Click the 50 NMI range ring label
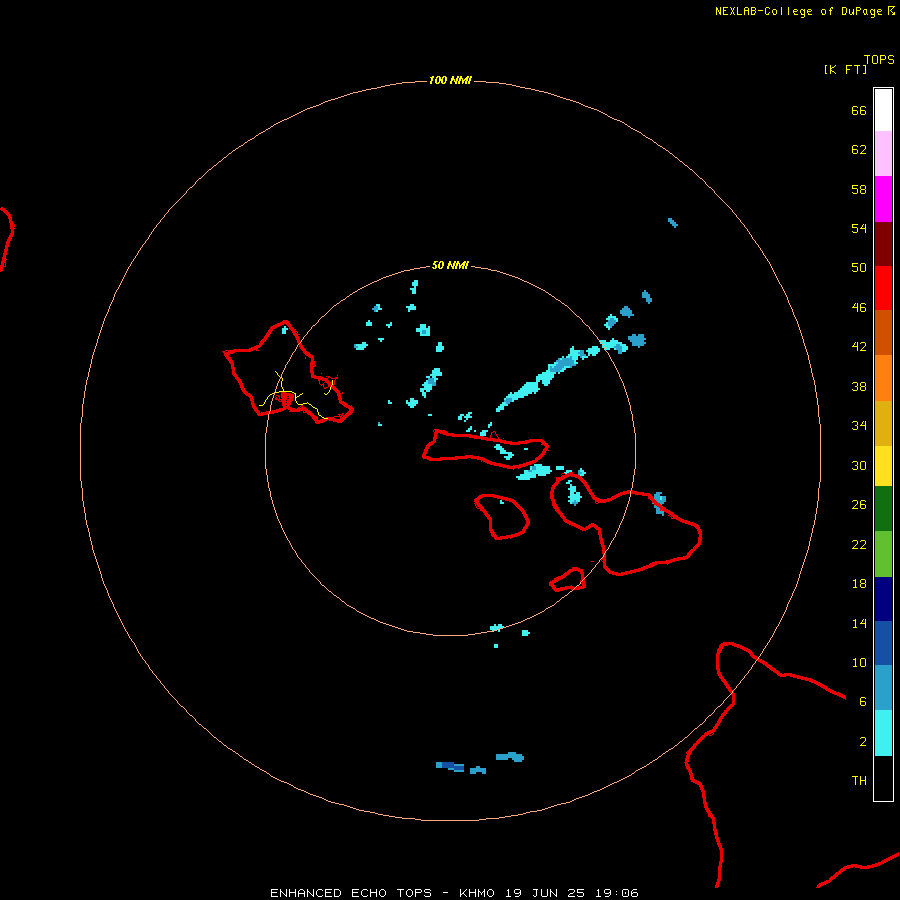The width and height of the screenshot is (900, 900). coord(450,265)
